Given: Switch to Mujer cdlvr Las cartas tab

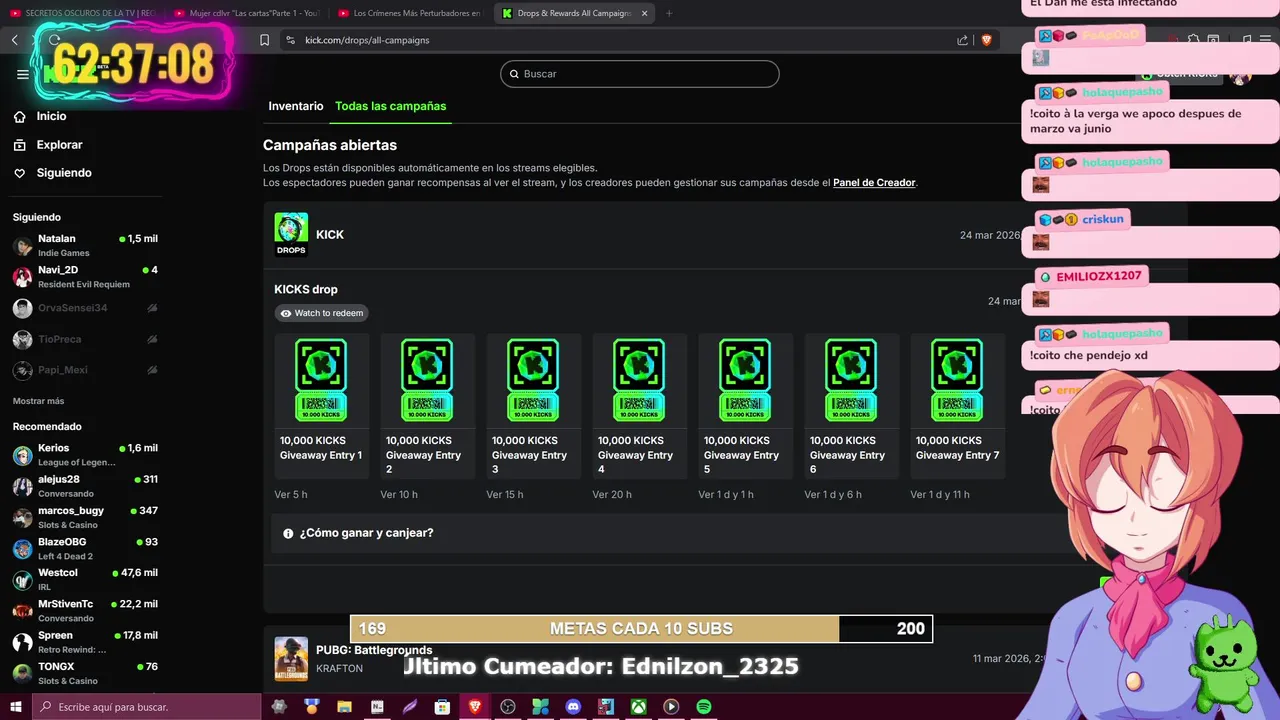Looking at the screenshot, I should (245, 13).
